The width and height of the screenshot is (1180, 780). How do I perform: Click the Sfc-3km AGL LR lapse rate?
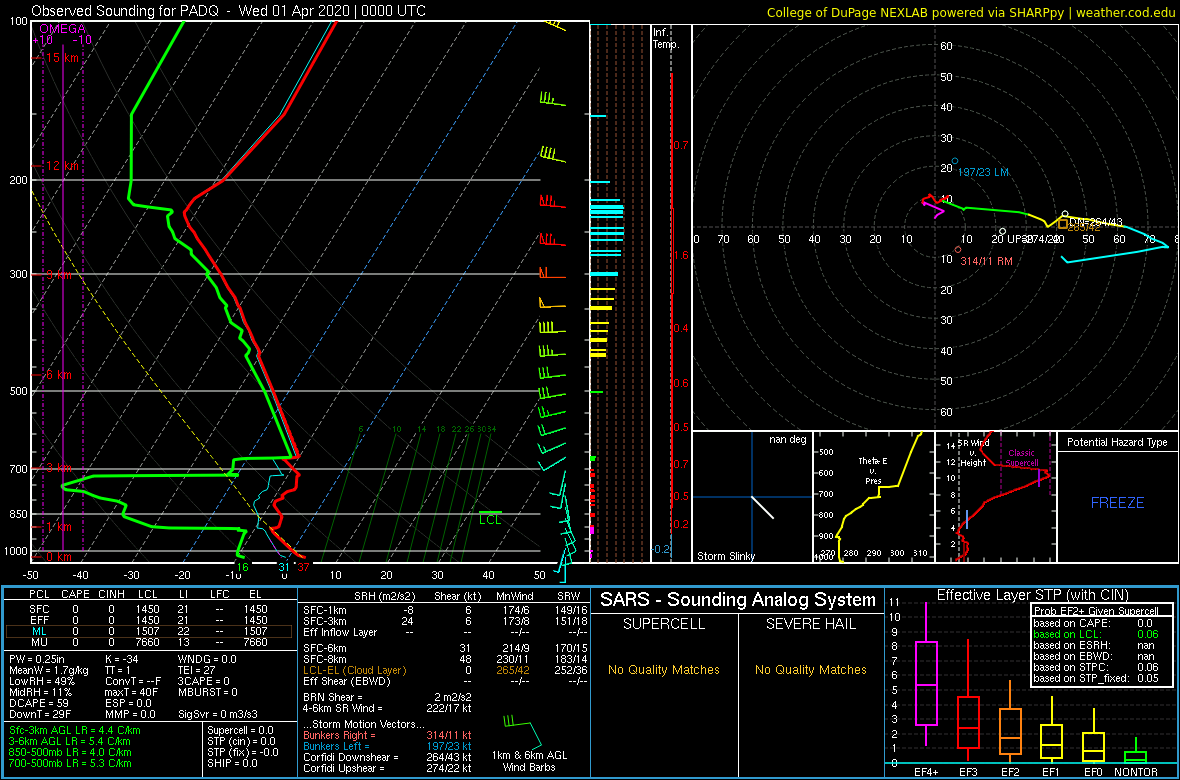(x=75, y=730)
